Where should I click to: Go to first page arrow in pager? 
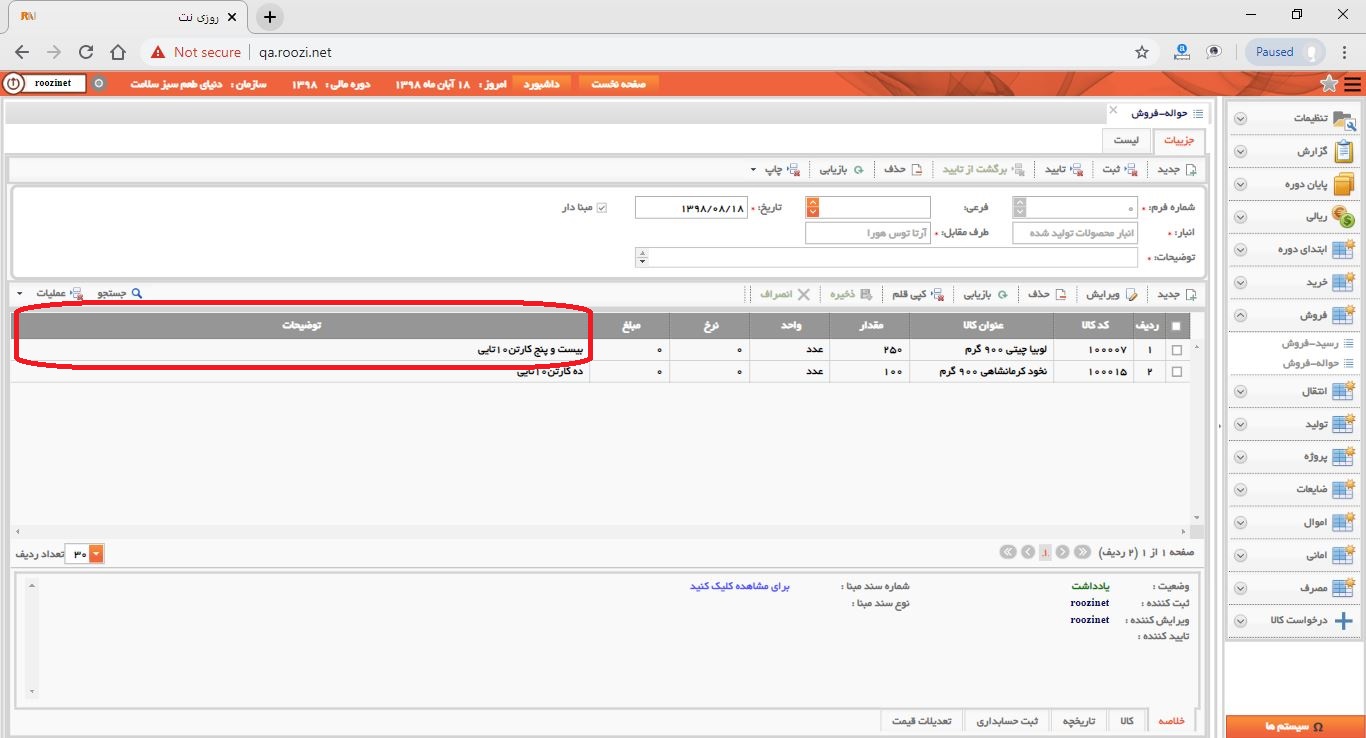[1007, 552]
